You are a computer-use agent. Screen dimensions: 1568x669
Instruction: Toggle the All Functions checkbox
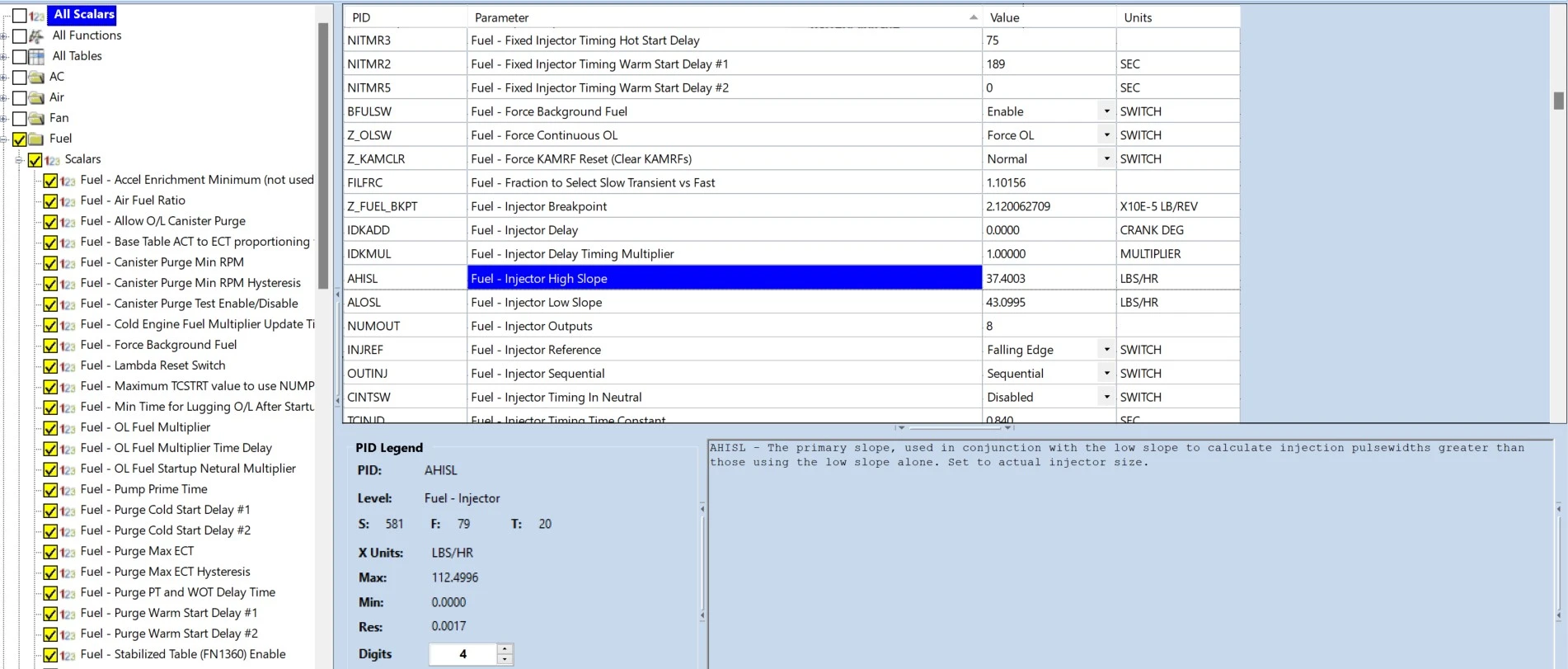pos(20,36)
